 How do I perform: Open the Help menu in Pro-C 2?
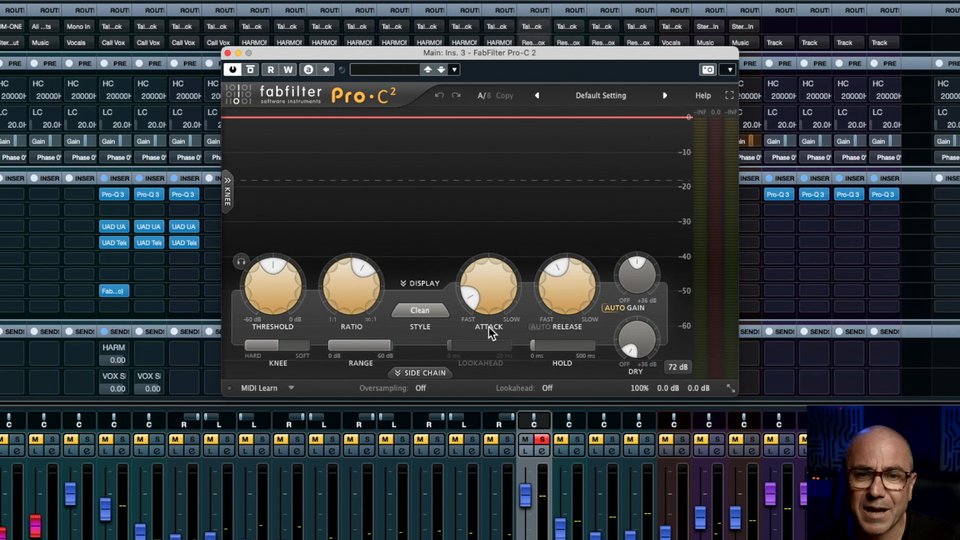tap(703, 96)
